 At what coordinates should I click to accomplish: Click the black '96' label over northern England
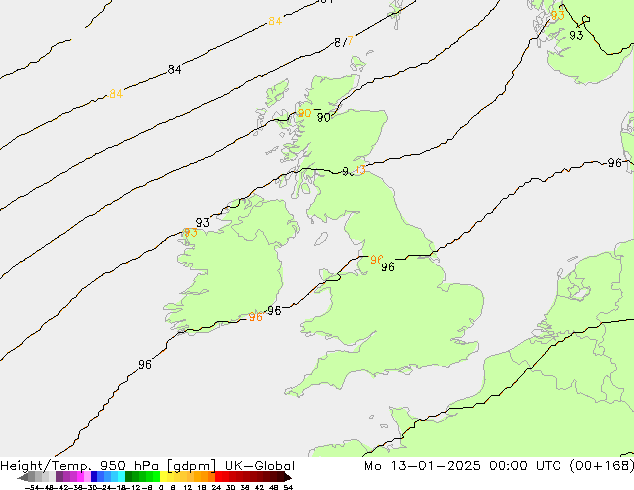(388, 266)
